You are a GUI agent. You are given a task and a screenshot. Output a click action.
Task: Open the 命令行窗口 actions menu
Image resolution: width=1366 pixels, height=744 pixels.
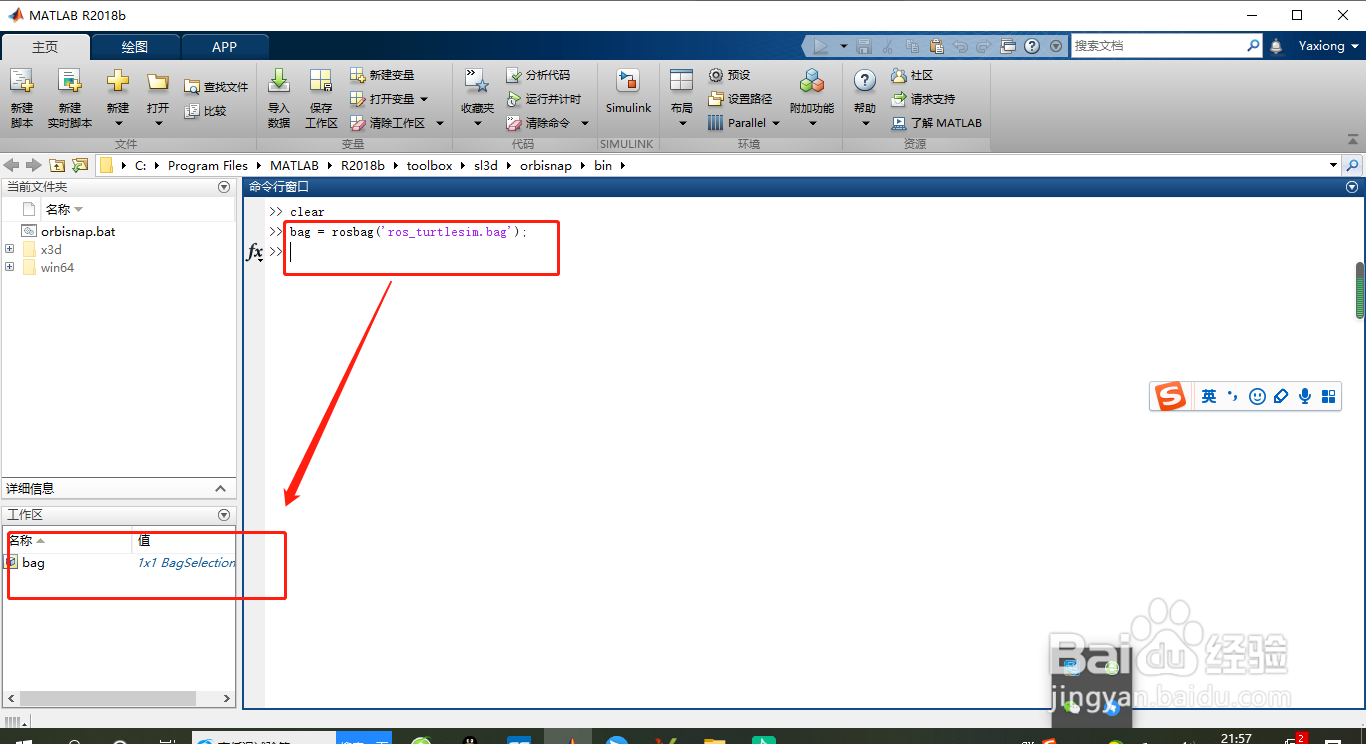[1352, 187]
